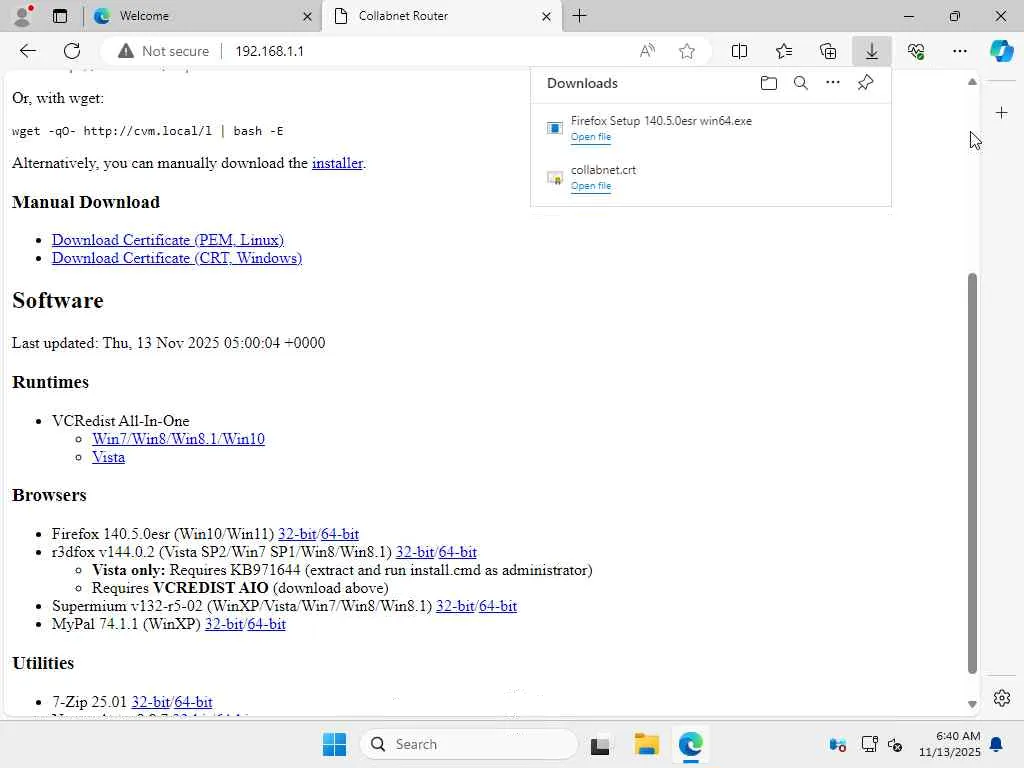This screenshot has height=768, width=1024.
Task: Add this page to favorites star
Action: click(x=686, y=51)
